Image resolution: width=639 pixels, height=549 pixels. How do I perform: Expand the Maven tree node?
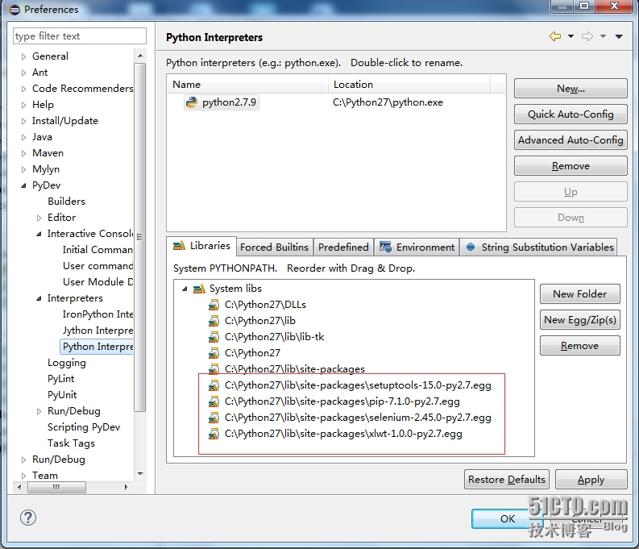click(x=24, y=154)
